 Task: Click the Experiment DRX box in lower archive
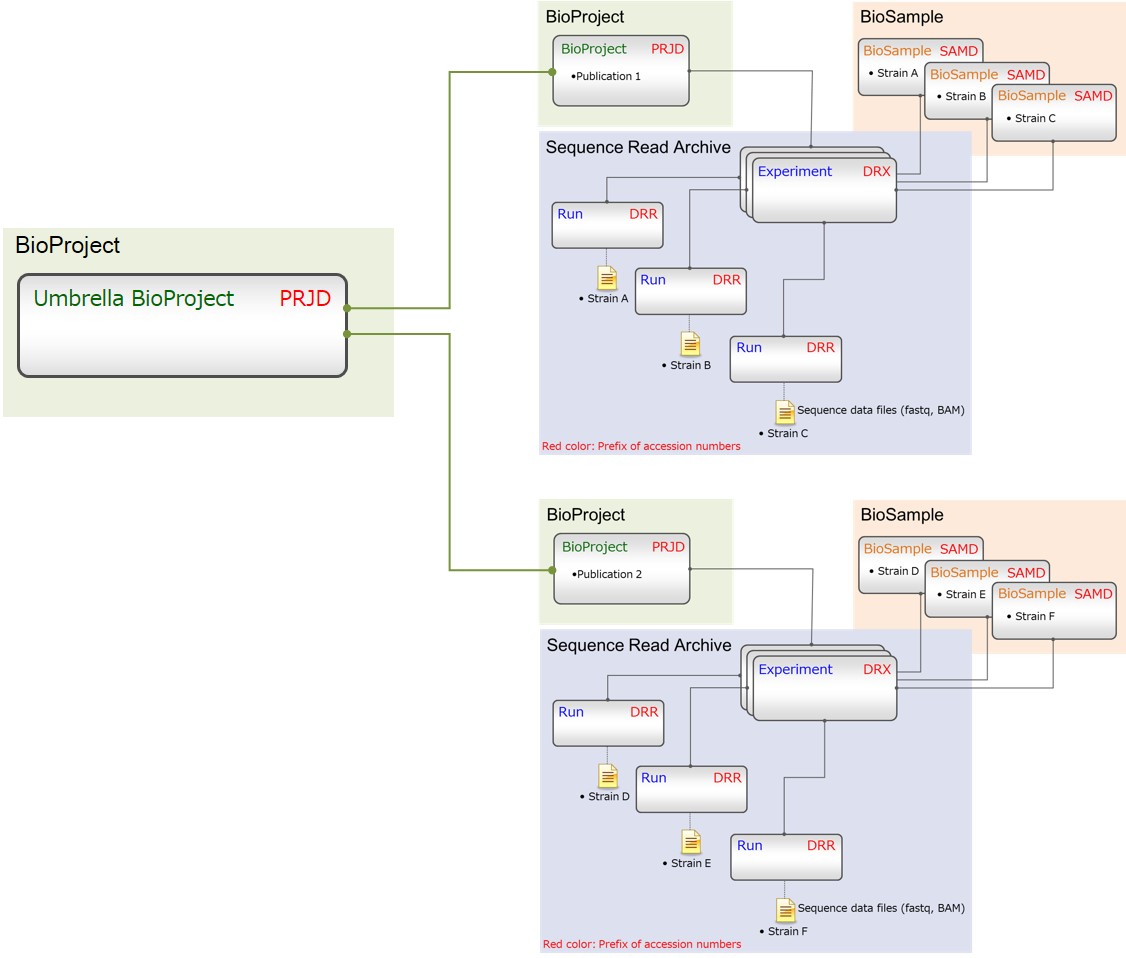(x=824, y=686)
